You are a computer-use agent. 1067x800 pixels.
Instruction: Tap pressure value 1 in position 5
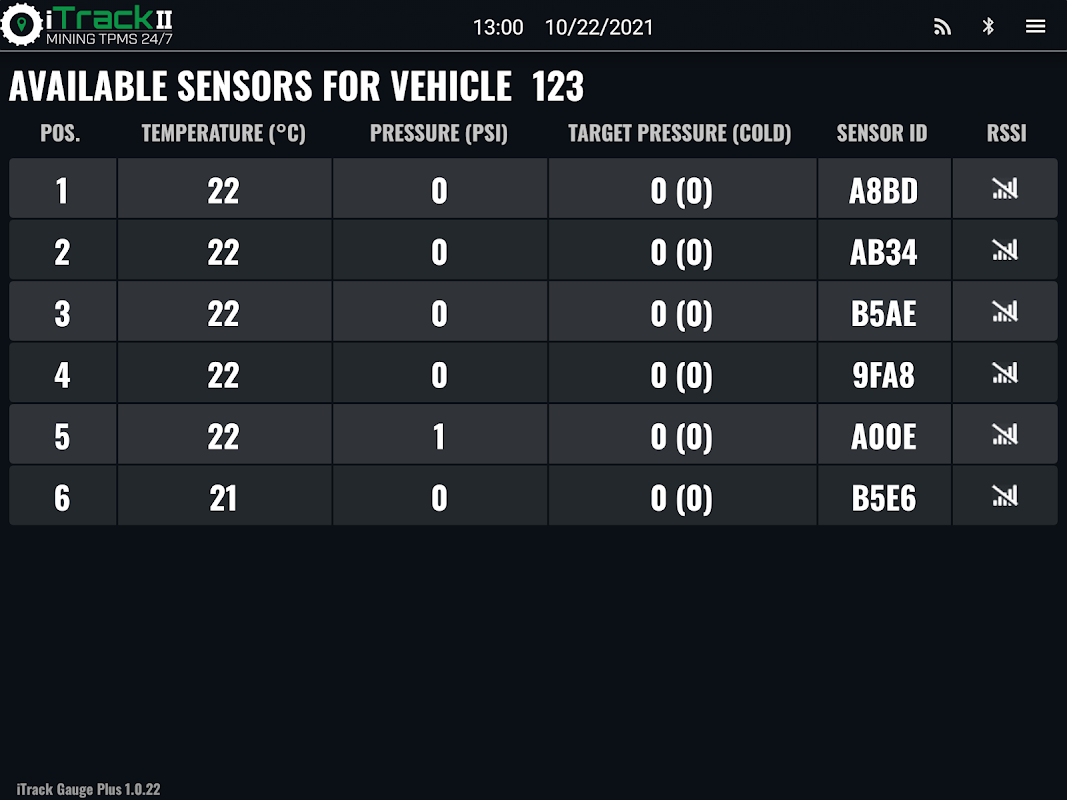tap(439, 436)
